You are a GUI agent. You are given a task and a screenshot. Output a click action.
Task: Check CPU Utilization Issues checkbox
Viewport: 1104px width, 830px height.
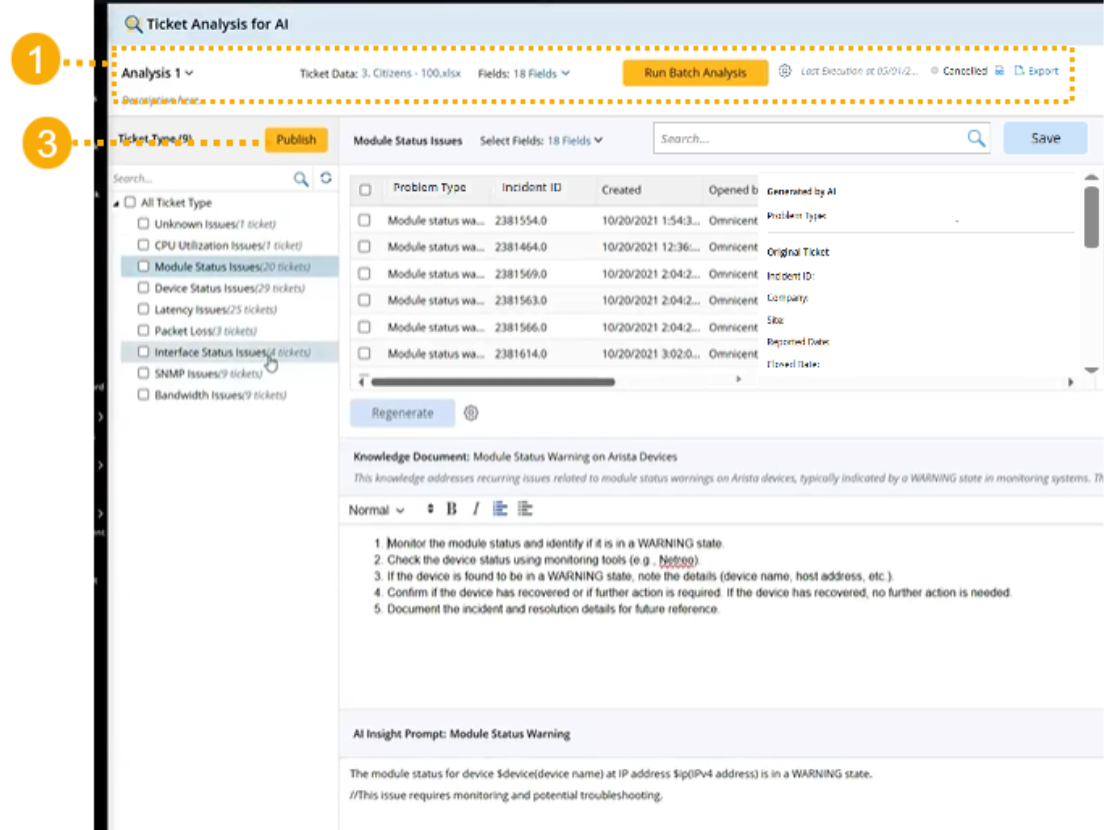point(144,245)
